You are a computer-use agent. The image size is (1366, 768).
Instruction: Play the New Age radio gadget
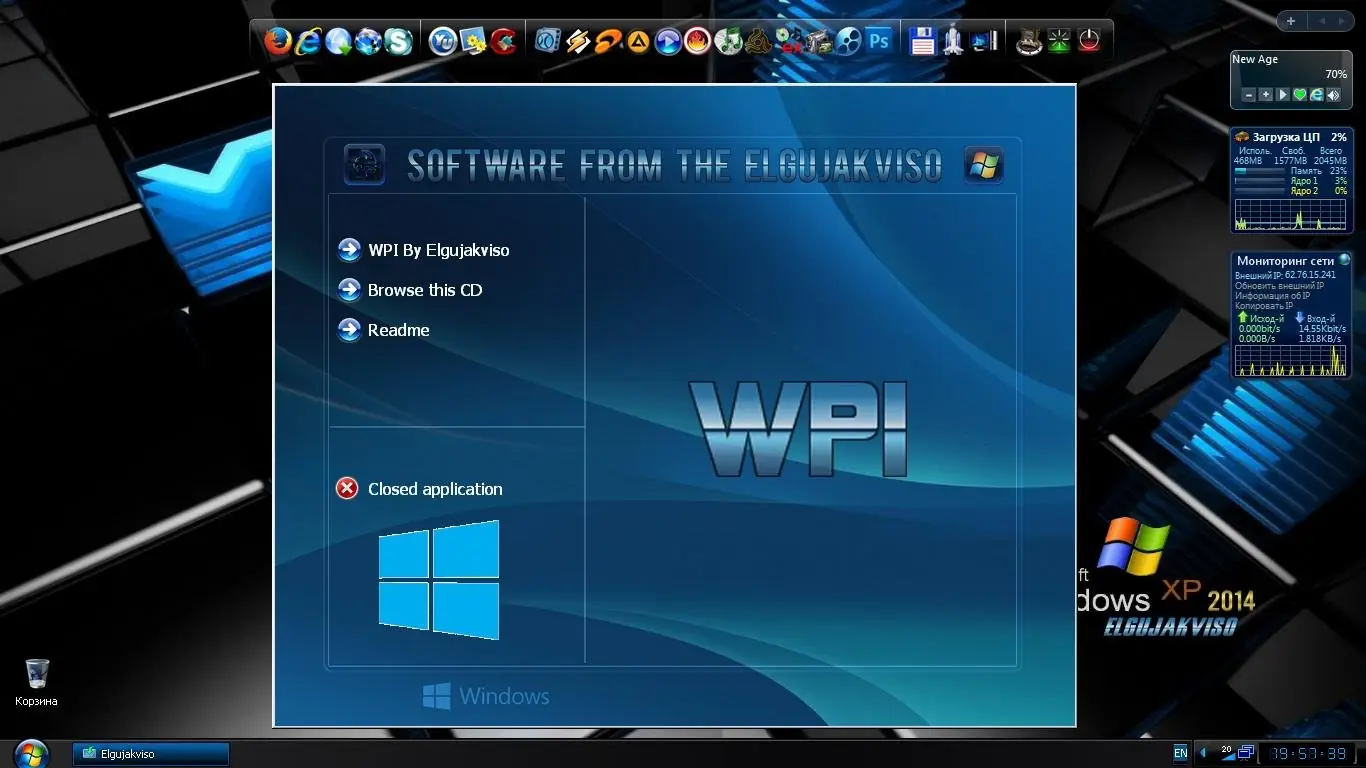(x=1283, y=95)
